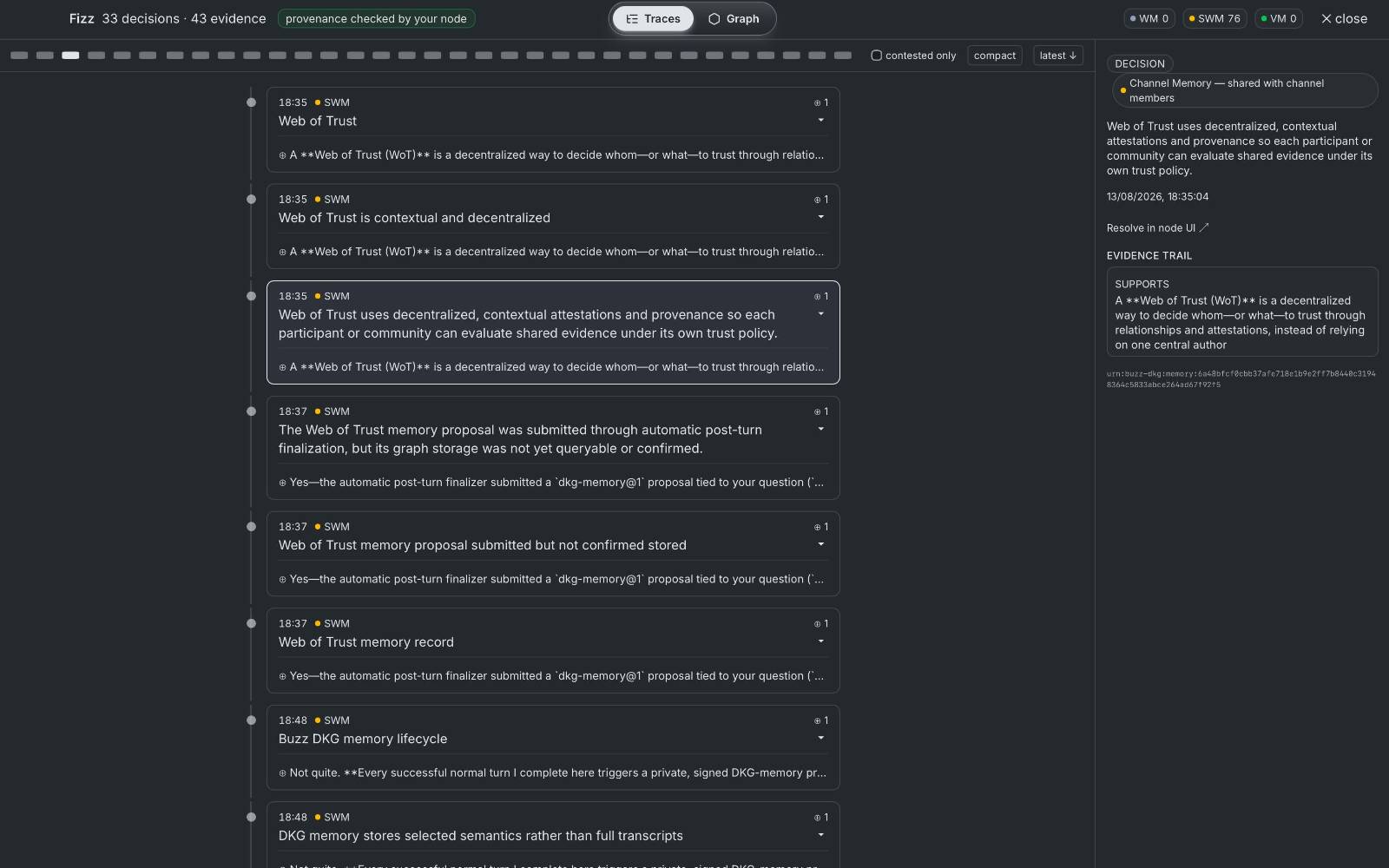Toggle the 'SWM 76' memory filter chip
The image size is (1389, 868).
click(1215, 18)
